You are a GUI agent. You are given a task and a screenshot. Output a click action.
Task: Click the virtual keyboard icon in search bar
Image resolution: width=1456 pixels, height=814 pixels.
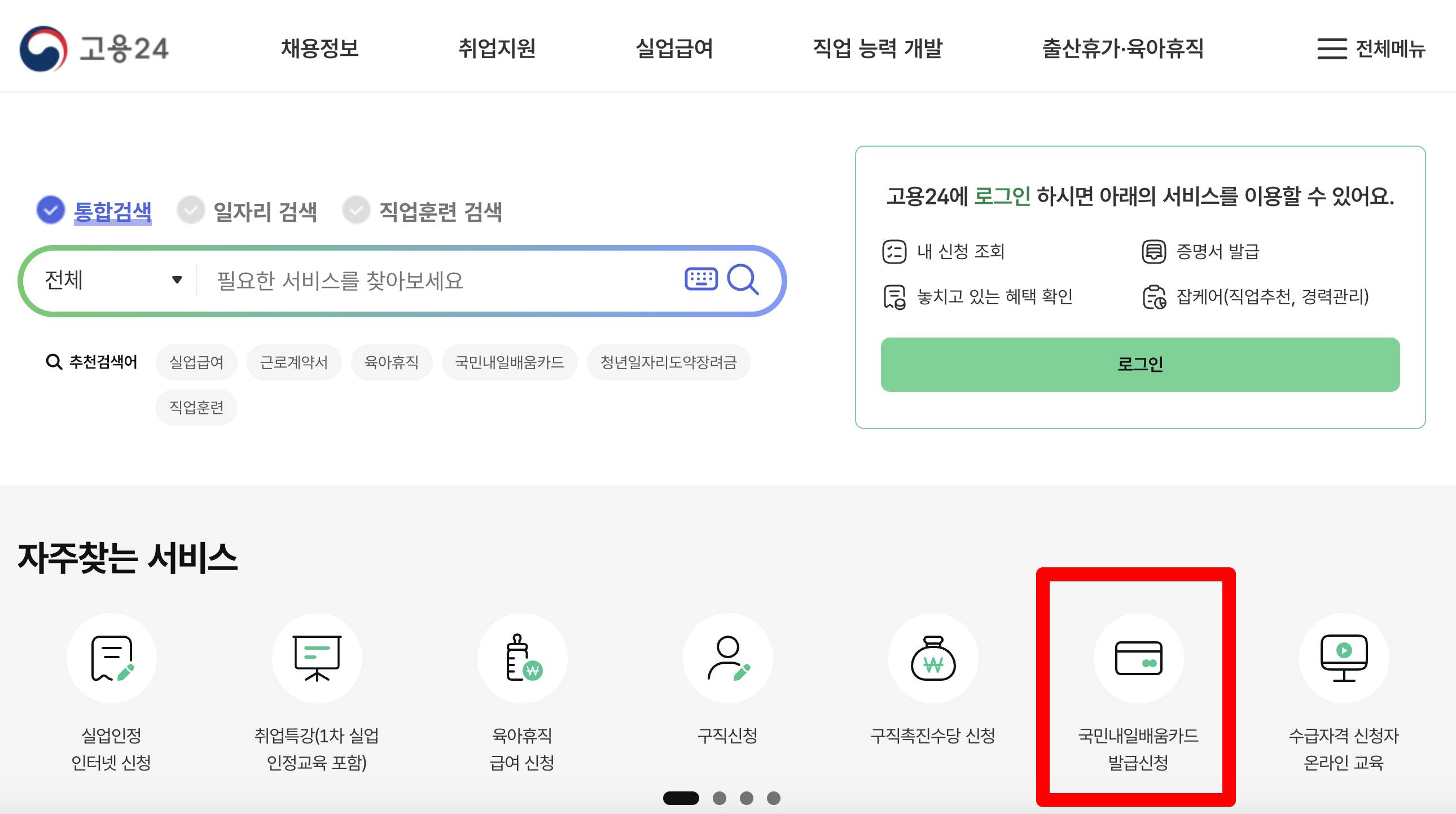click(x=701, y=279)
